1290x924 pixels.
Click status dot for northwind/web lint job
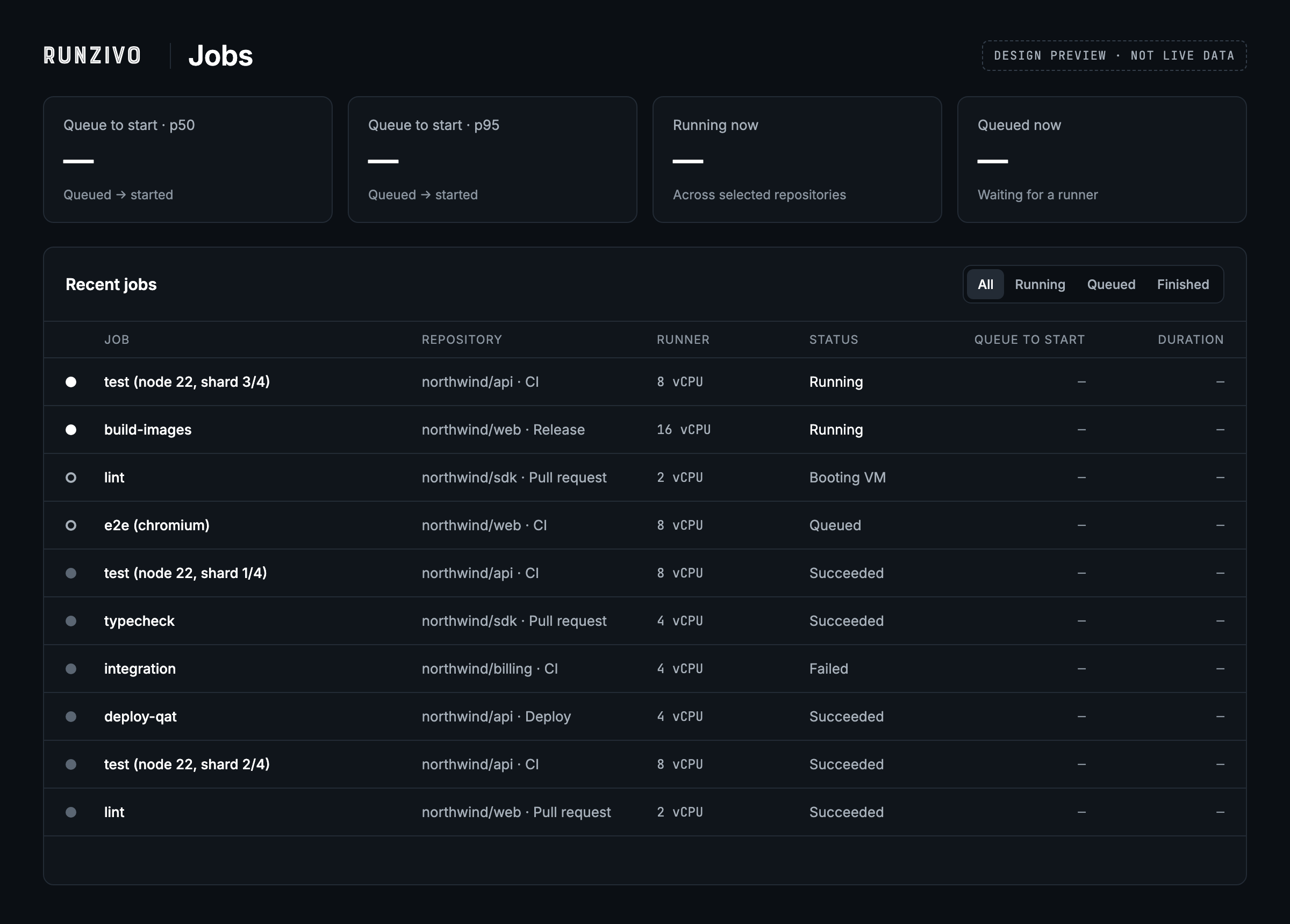(x=71, y=811)
